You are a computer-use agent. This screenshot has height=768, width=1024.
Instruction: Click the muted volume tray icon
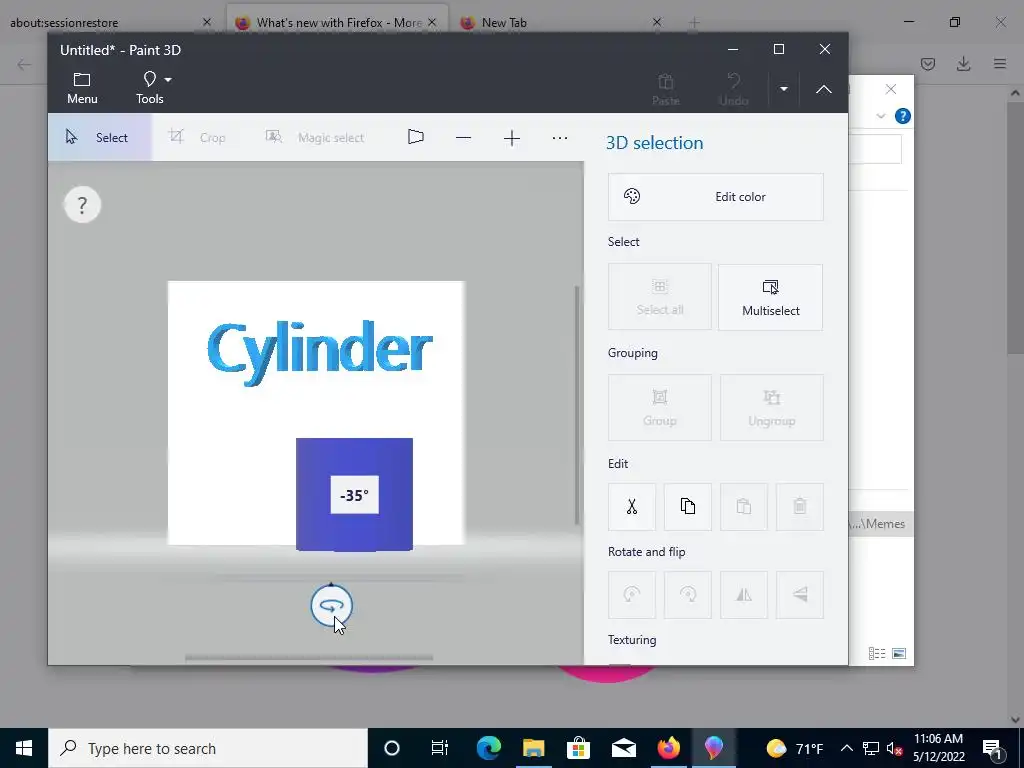click(x=894, y=748)
